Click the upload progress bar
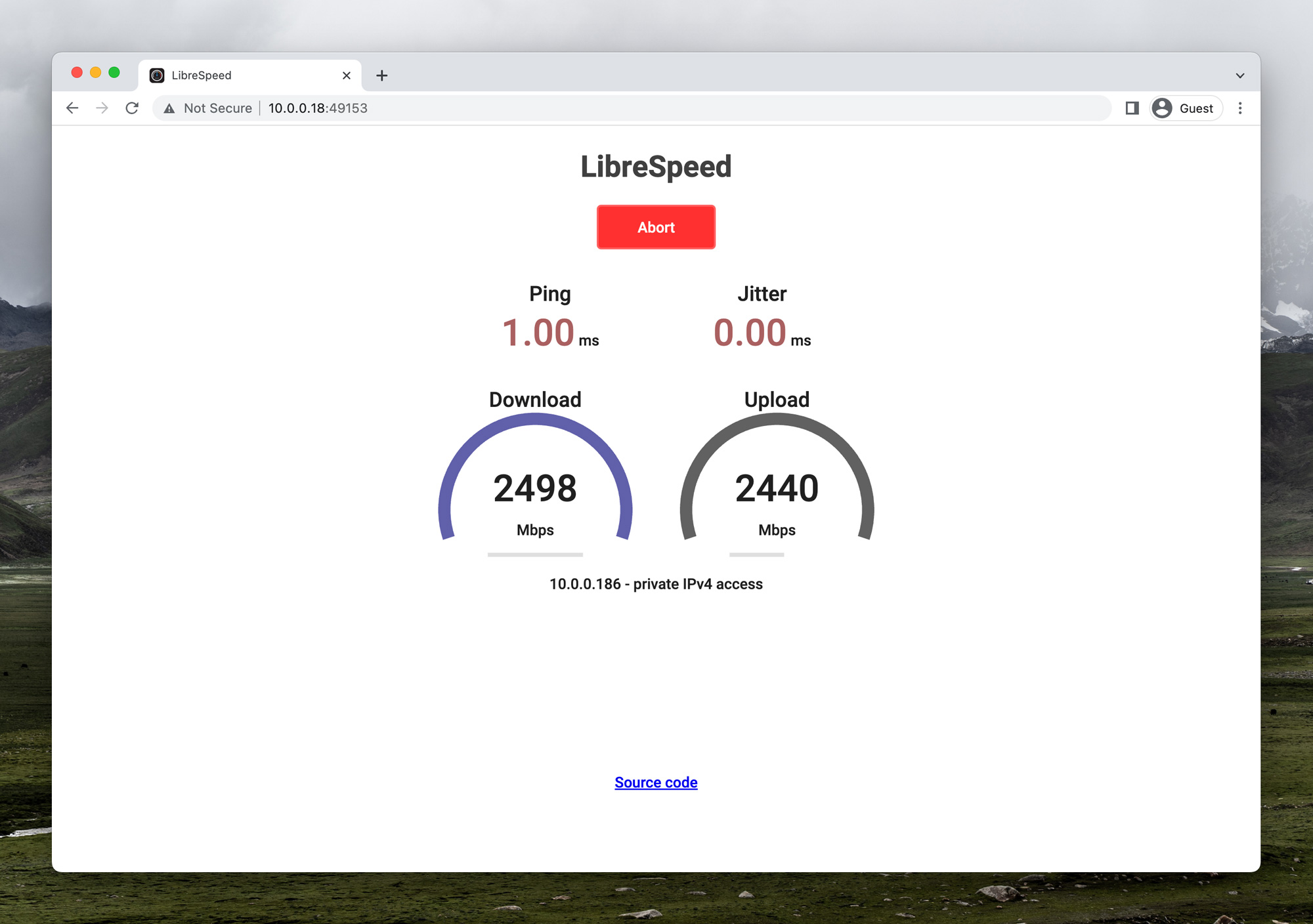The width and height of the screenshot is (1313, 924). [x=757, y=555]
